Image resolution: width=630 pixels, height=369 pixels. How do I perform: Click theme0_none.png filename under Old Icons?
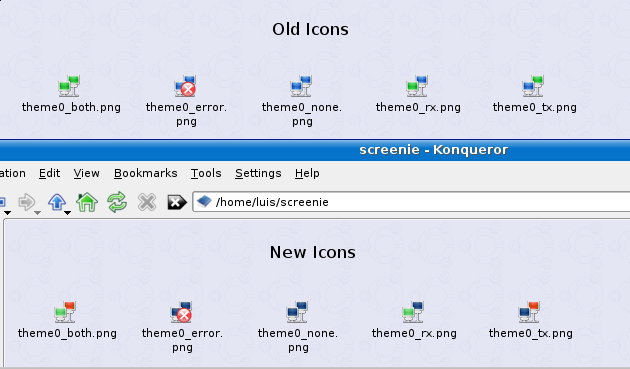coord(302,114)
